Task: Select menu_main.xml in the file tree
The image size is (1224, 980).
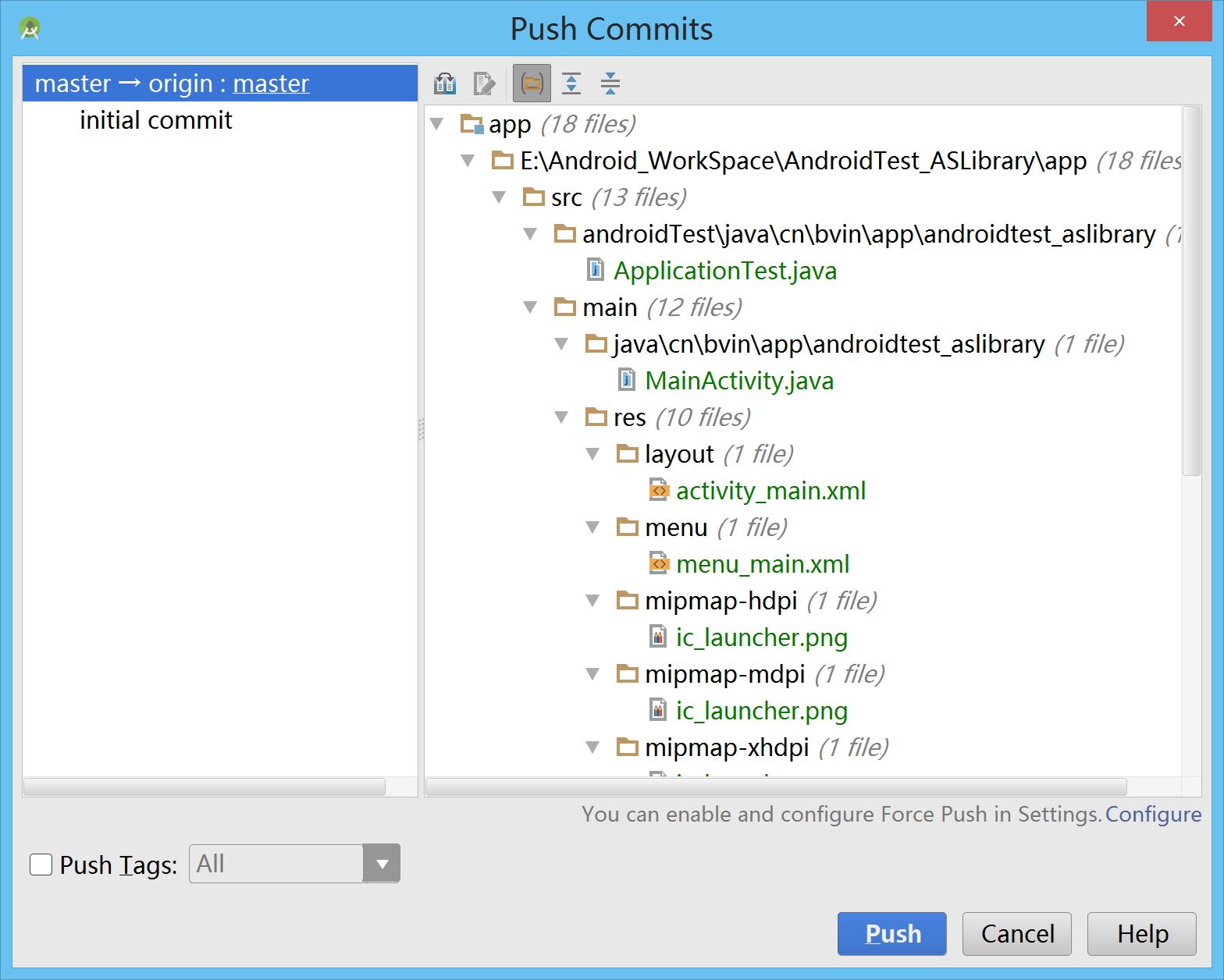Action: pos(763,563)
